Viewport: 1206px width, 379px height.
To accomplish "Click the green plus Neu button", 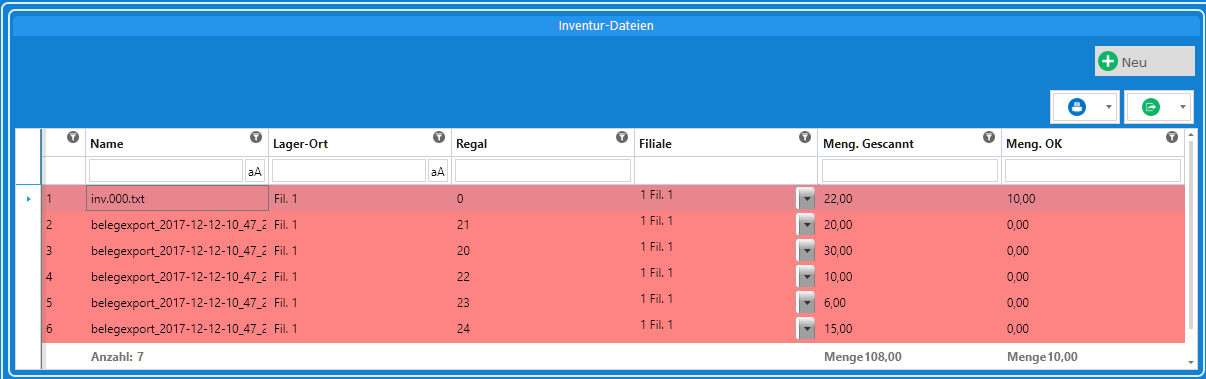I will pos(1144,61).
